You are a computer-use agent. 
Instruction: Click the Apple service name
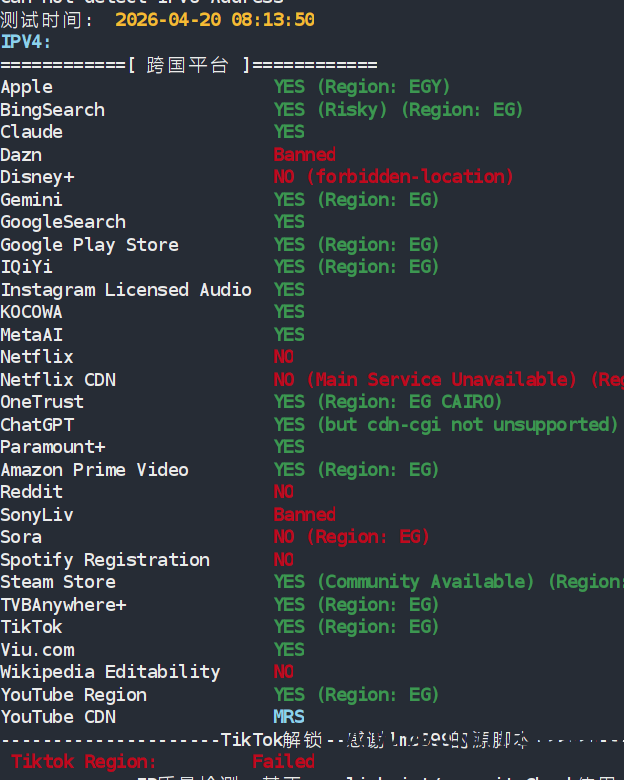coord(27,87)
